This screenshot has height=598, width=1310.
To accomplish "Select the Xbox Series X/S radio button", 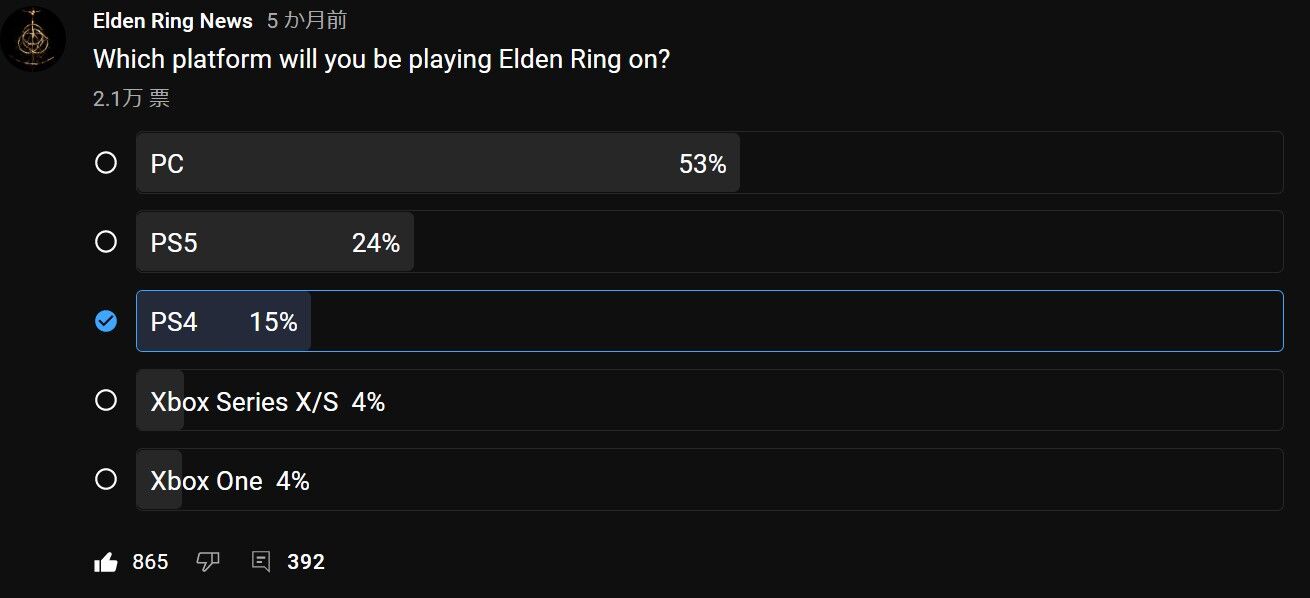I will click(x=106, y=400).
